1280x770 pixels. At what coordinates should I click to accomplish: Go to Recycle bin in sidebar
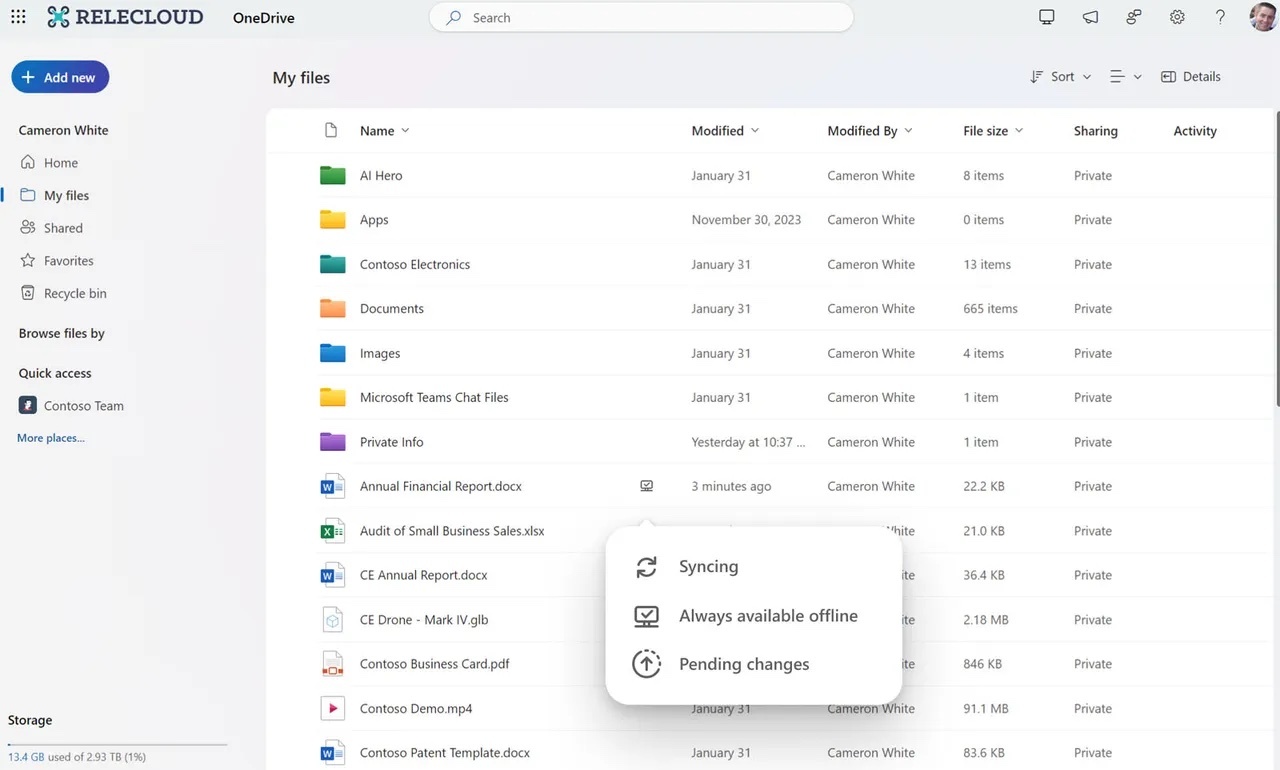click(74, 293)
